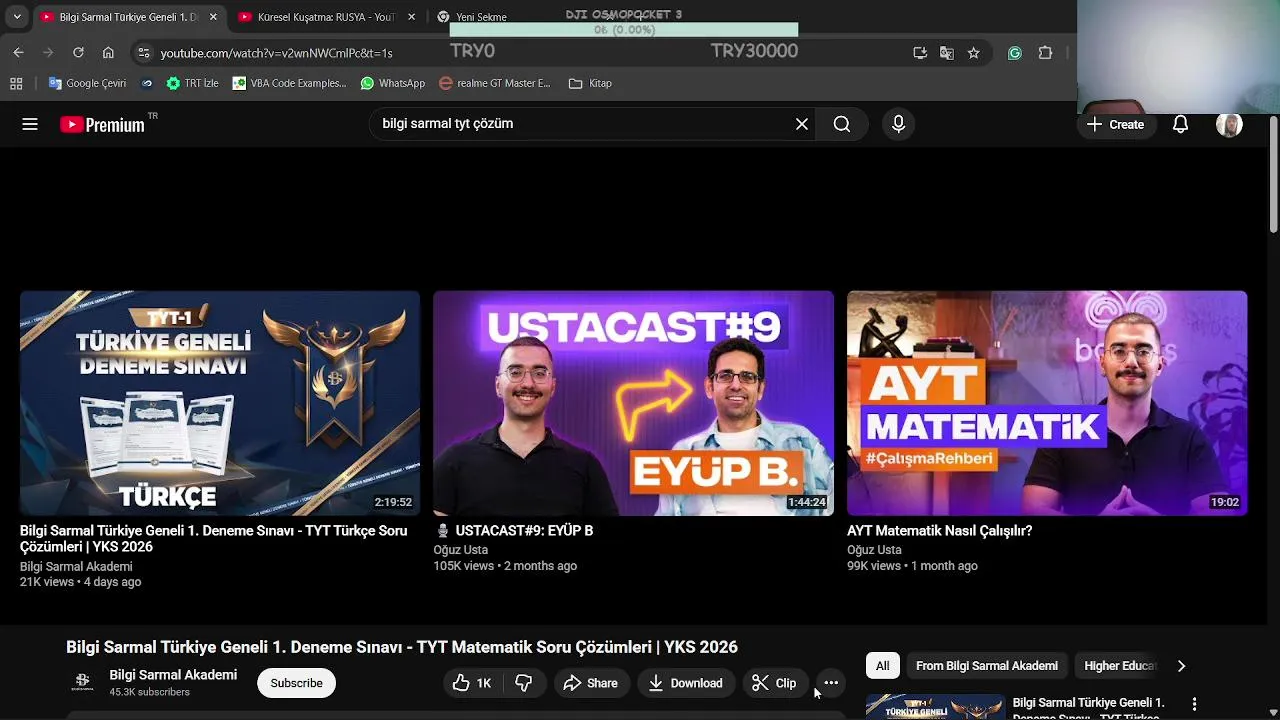Open more actions three-dot menu
The height and width of the screenshot is (720, 1280).
pyautogui.click(x=831, y=683)
